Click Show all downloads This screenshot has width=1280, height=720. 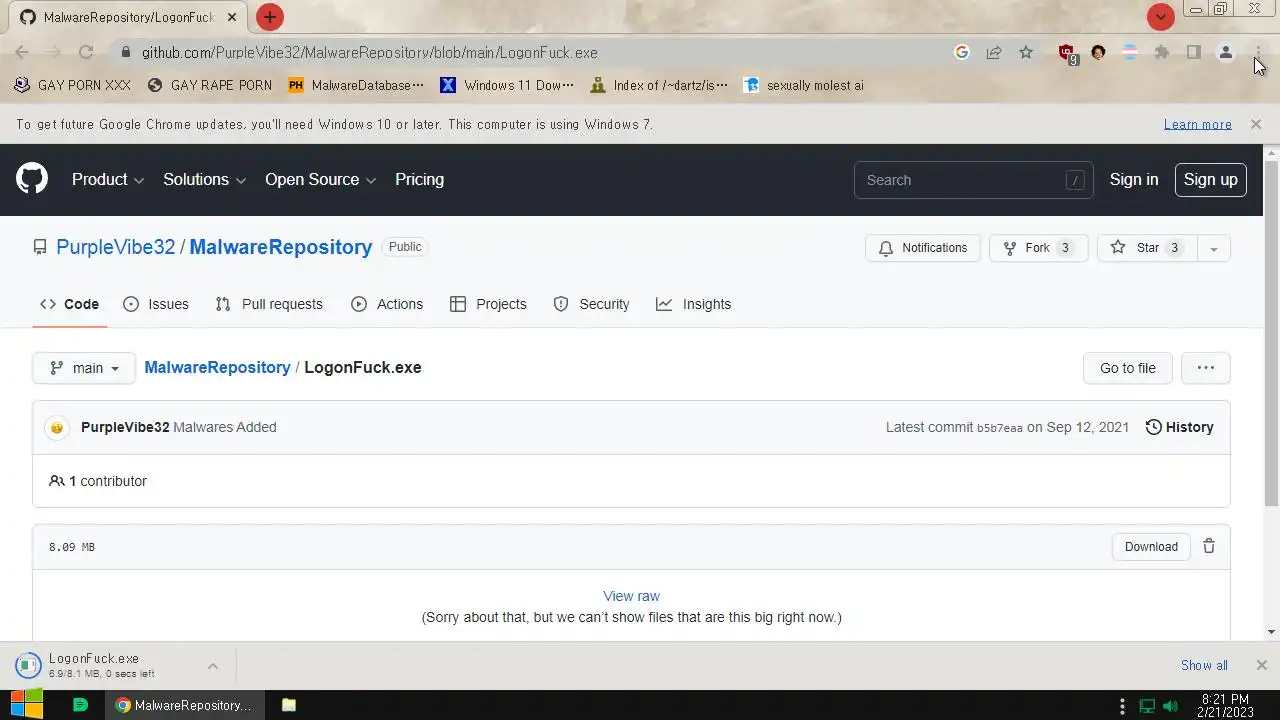(1204, 665)
